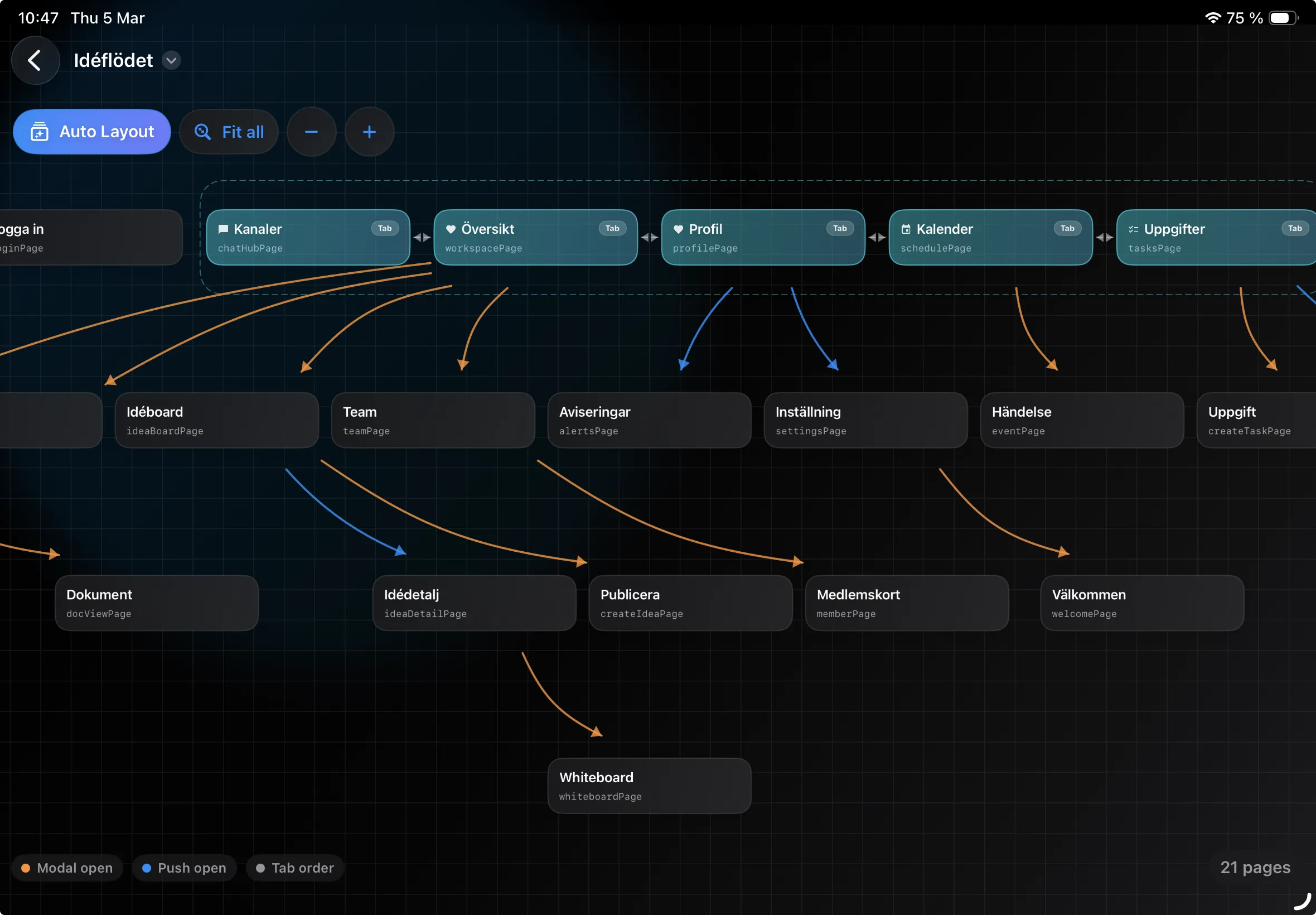Zoom out using the minus icon
The width and height of the screenshot is (1316, 915).
coord(312,131)
